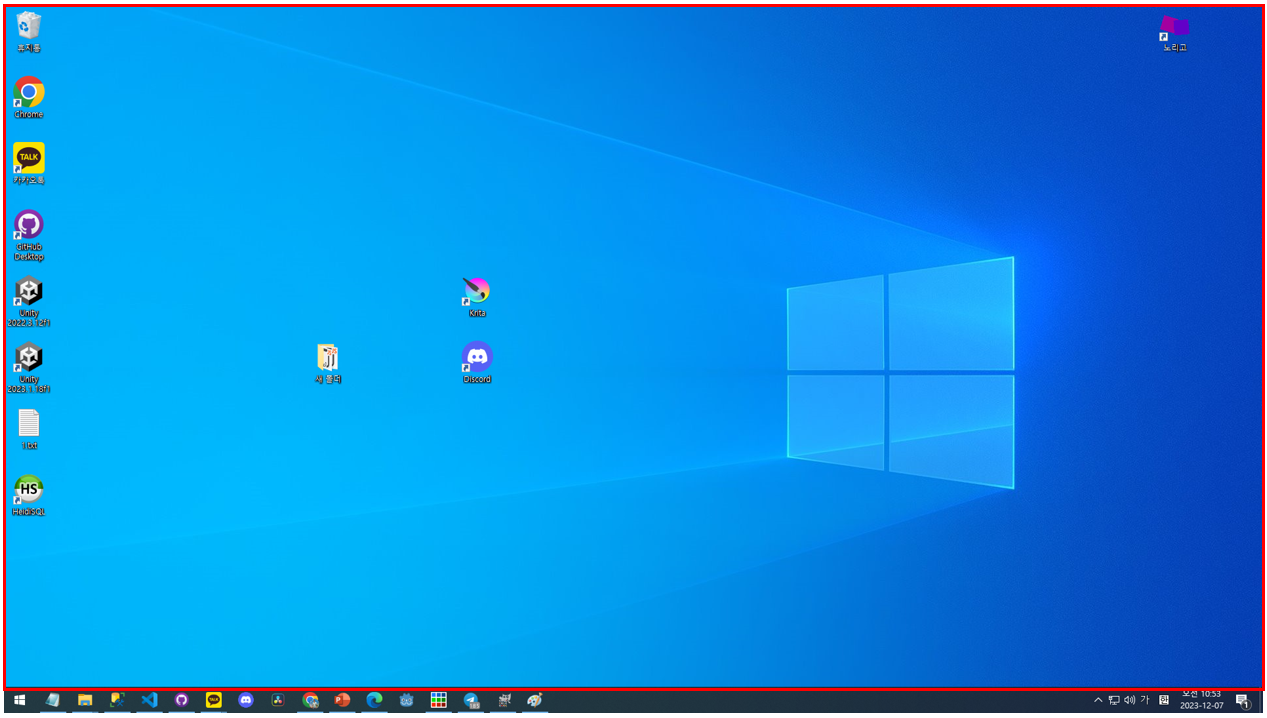Open the colorful grid app in taskbar
1267x718 pixels.
pos(438,700)
